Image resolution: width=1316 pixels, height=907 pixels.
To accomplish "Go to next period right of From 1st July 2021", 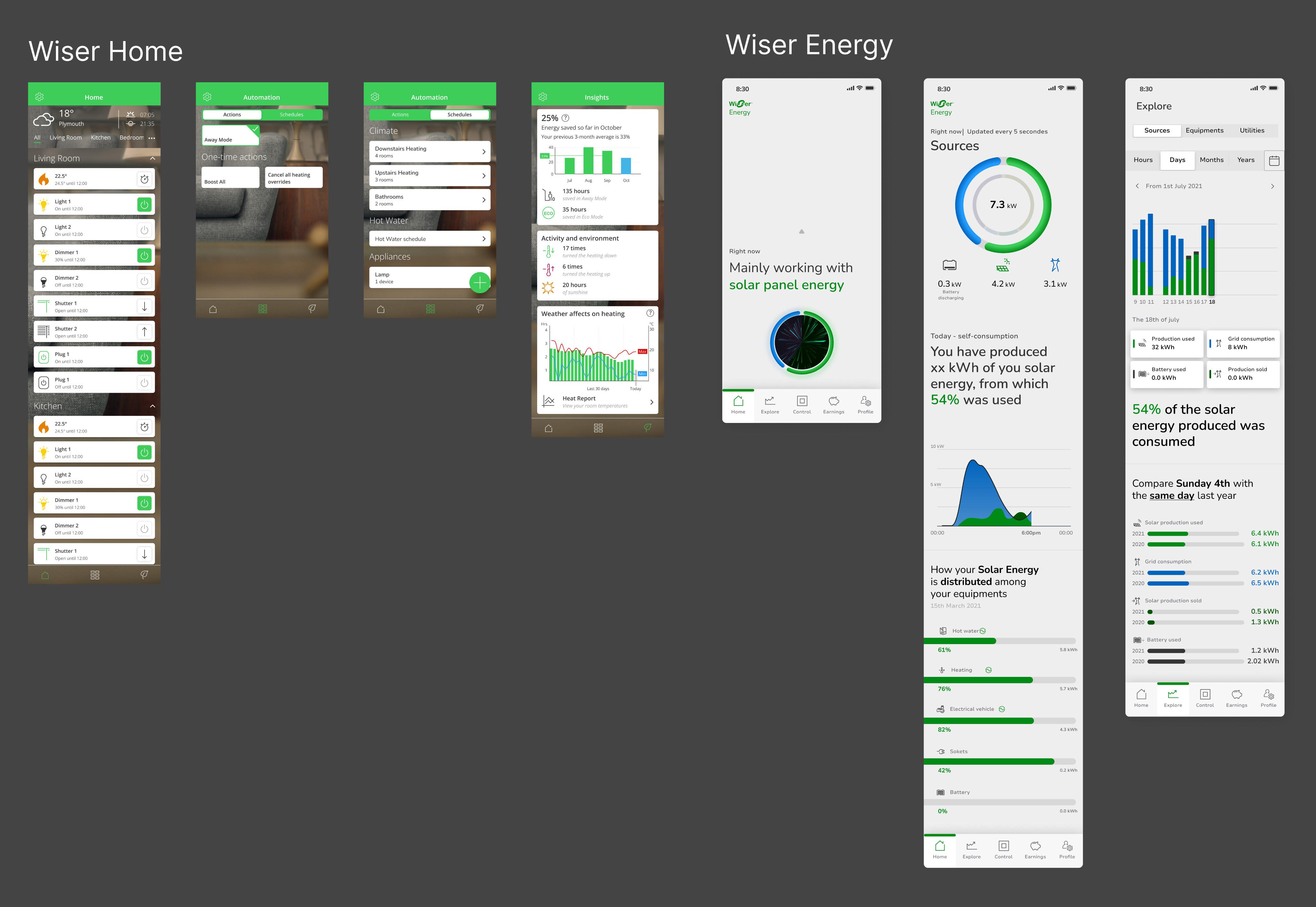I will [x=1272, y=186].
